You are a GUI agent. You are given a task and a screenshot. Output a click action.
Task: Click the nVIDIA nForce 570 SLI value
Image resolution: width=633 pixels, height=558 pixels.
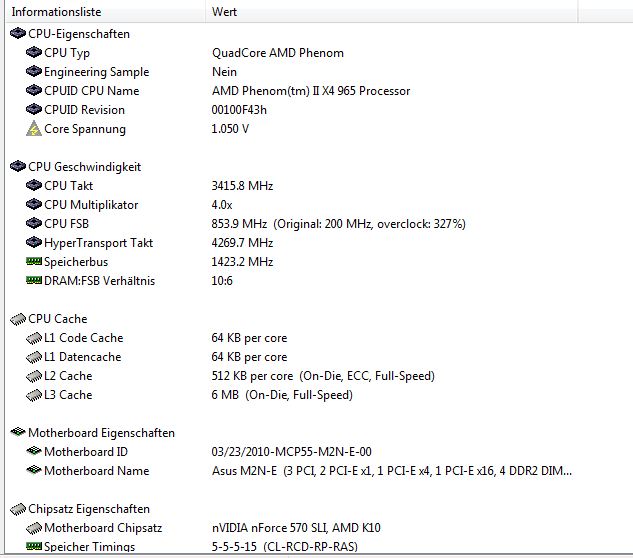pyautogui.click(x=296, y=528)
